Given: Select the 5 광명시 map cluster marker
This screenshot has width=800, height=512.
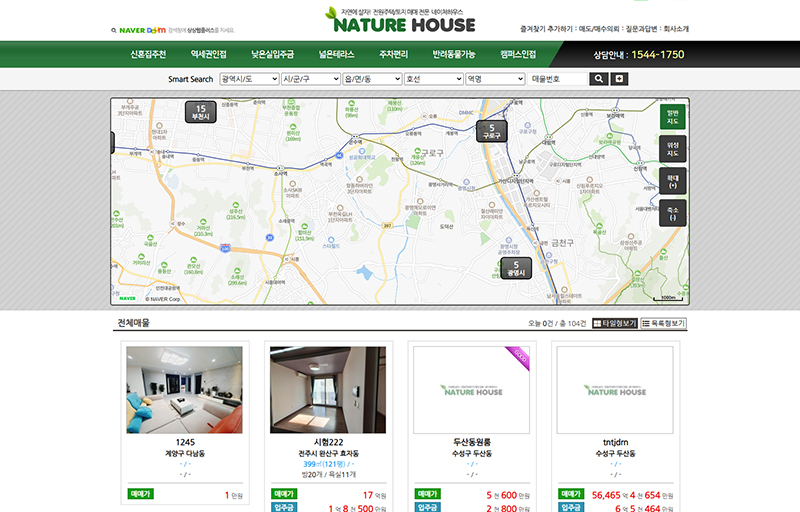Looking at the screenshot, I should point(516,268).
